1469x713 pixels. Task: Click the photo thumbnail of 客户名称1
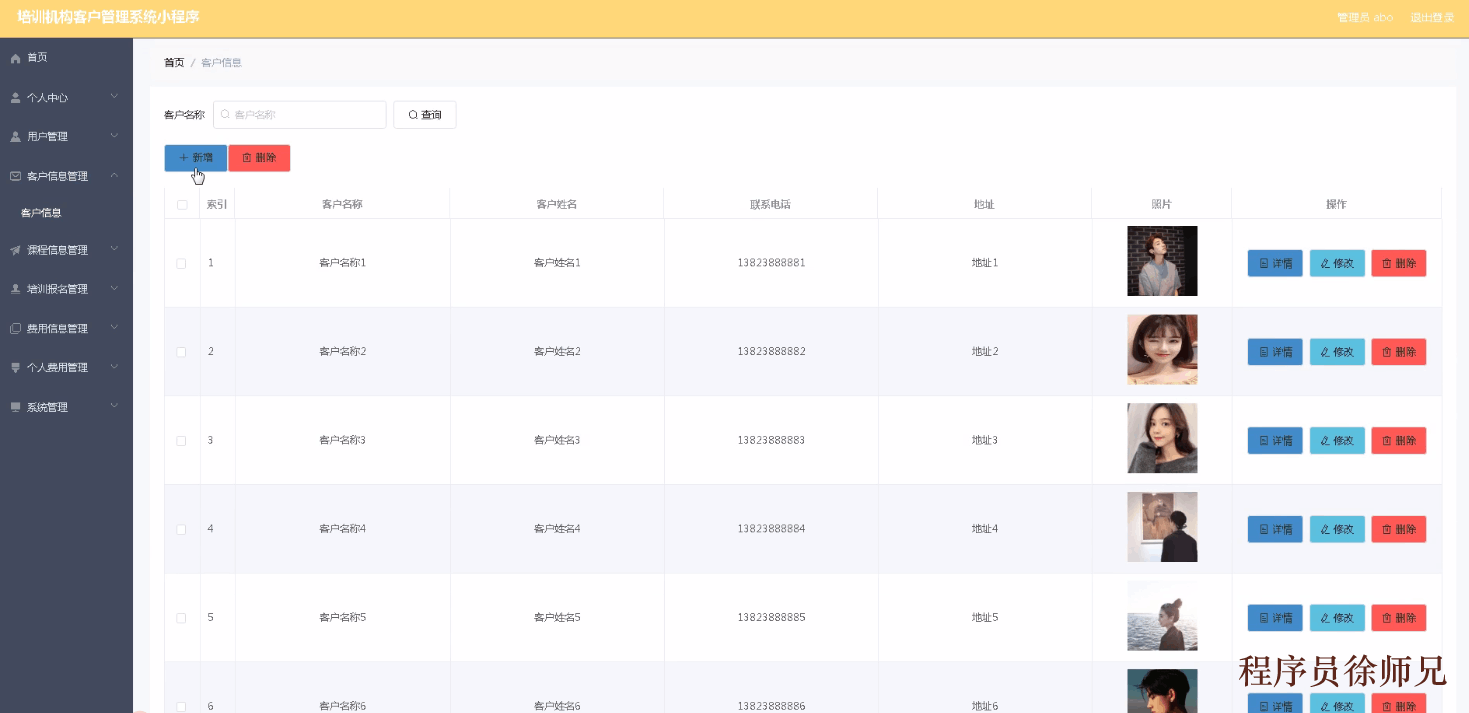[1162, 261]
